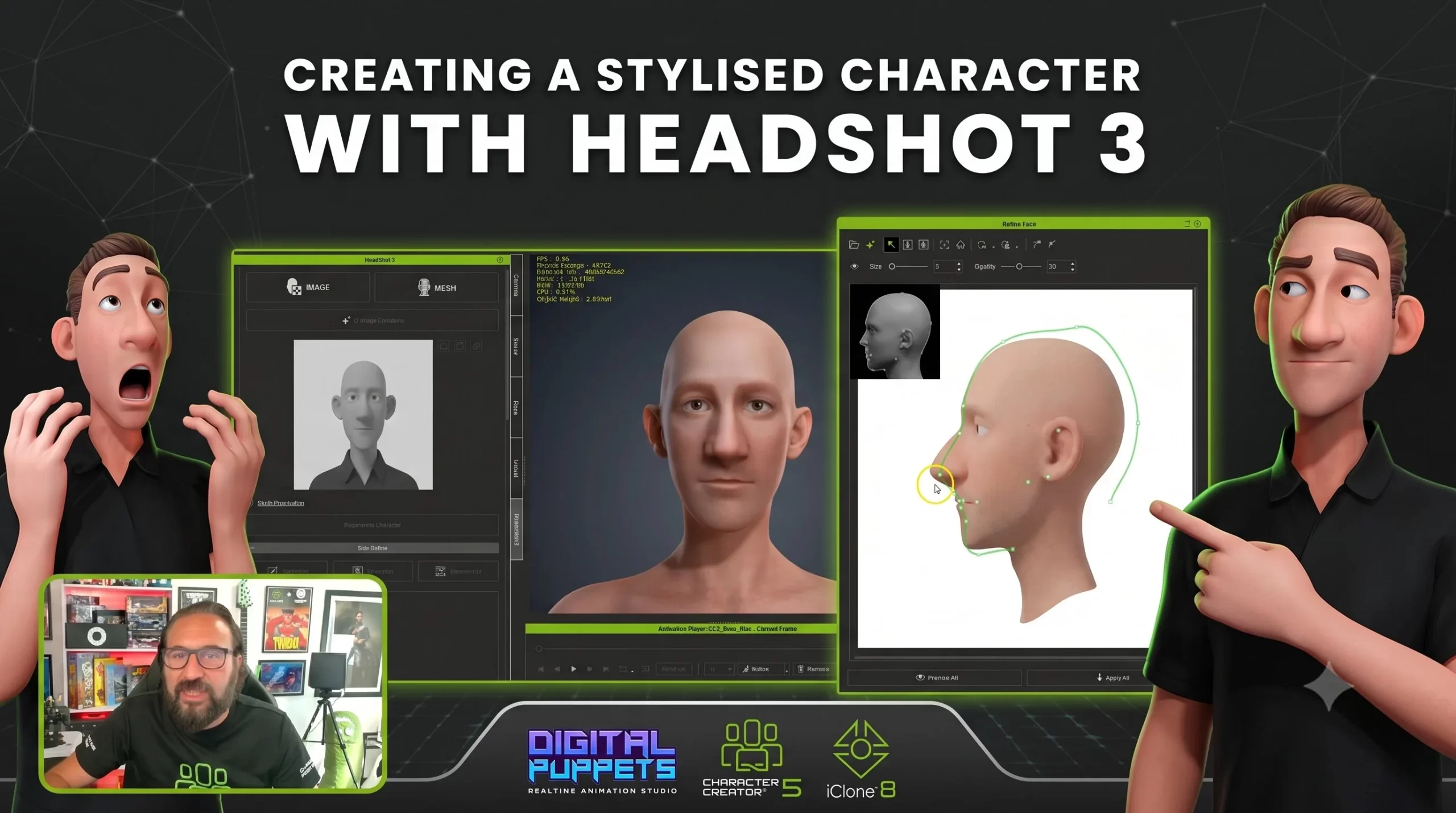Viewport: 1456px width, 813px height.
Task: Click the grey bald head reference thumbnail
Action: 363,415
